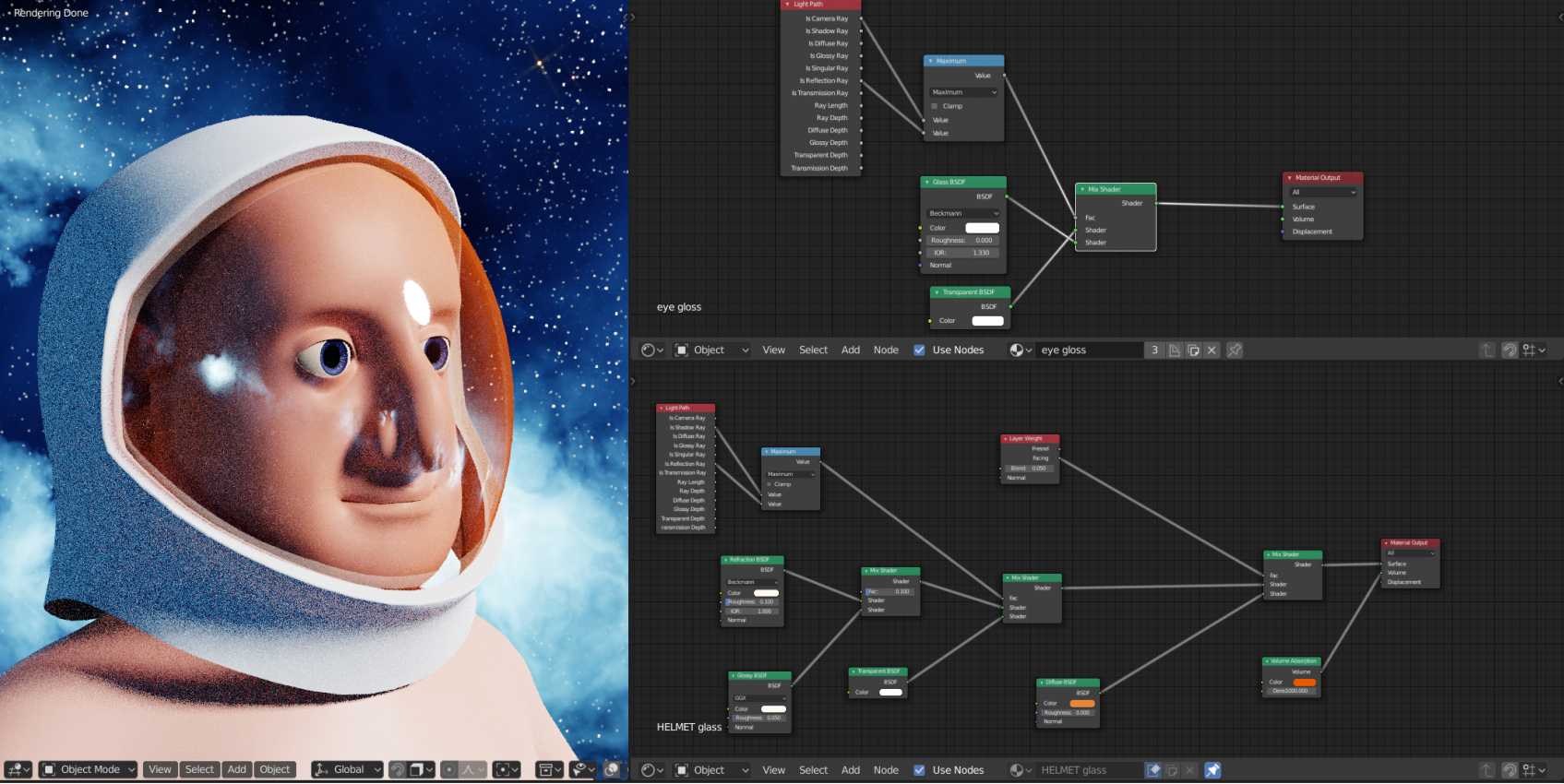
Task: Open the 3D viewport editor type menu
Action: point(18,769)
